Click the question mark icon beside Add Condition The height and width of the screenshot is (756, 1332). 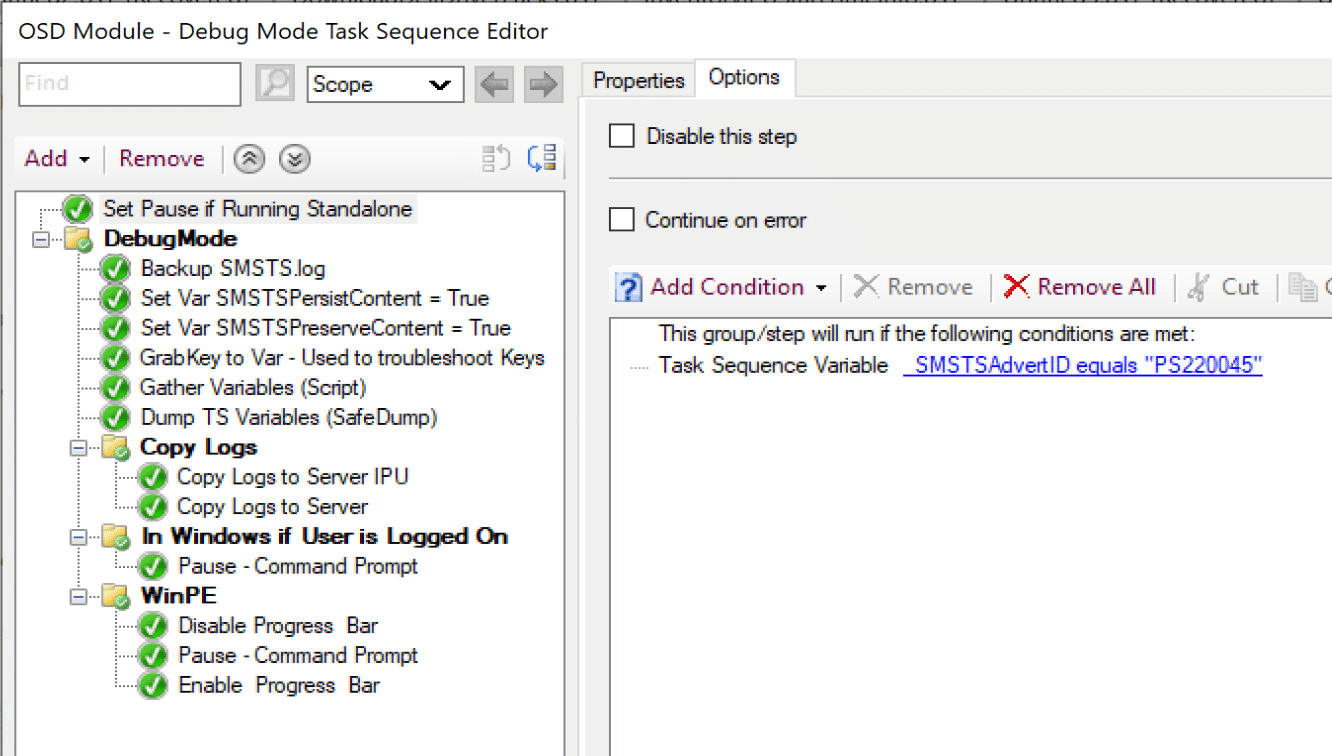[x=628, y=287]
